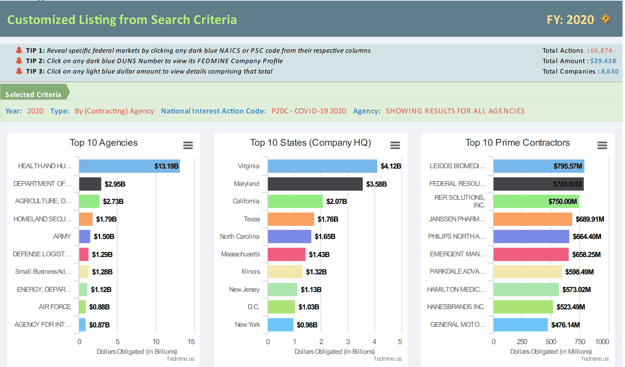Click the Agriculture $2.73B green bar
This screenshot has width=625, height=367.
point(89,201)
